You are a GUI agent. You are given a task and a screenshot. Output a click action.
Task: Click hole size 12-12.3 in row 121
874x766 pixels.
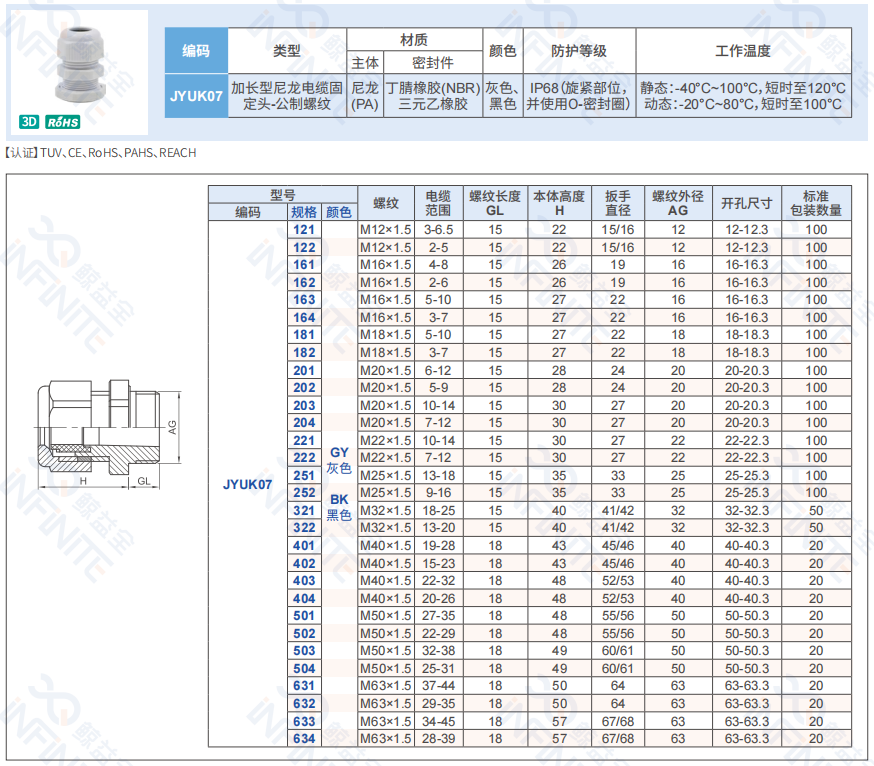tap(747, 230)
